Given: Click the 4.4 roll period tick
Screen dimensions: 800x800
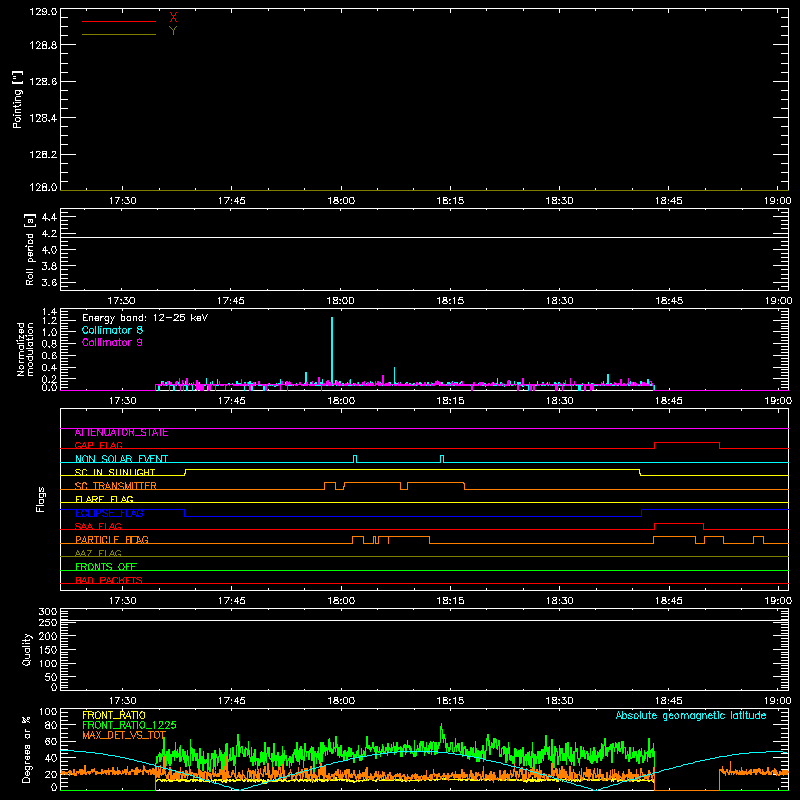Looking at the screenshot, I should coord(49,217).
